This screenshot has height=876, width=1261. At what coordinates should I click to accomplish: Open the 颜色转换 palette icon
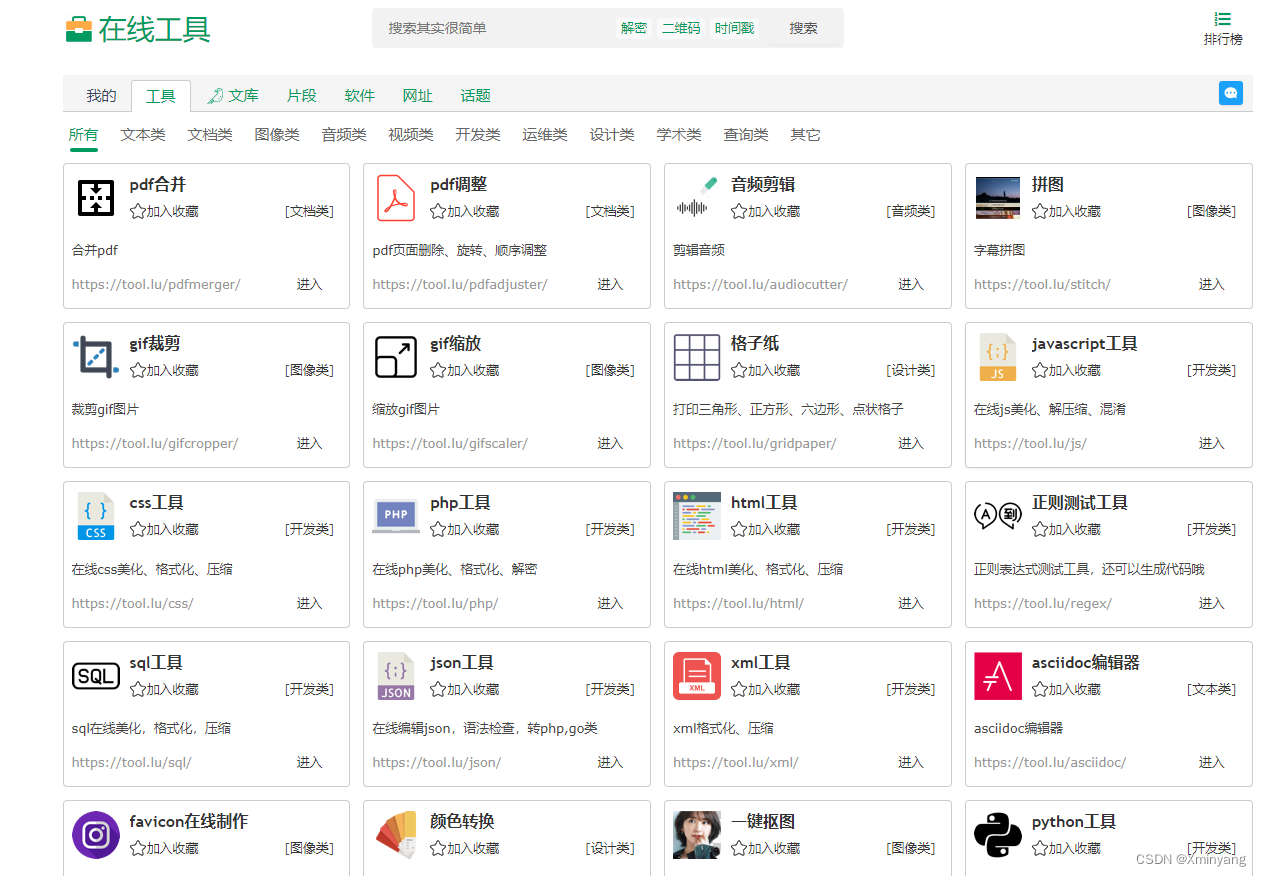coord(396,834)
